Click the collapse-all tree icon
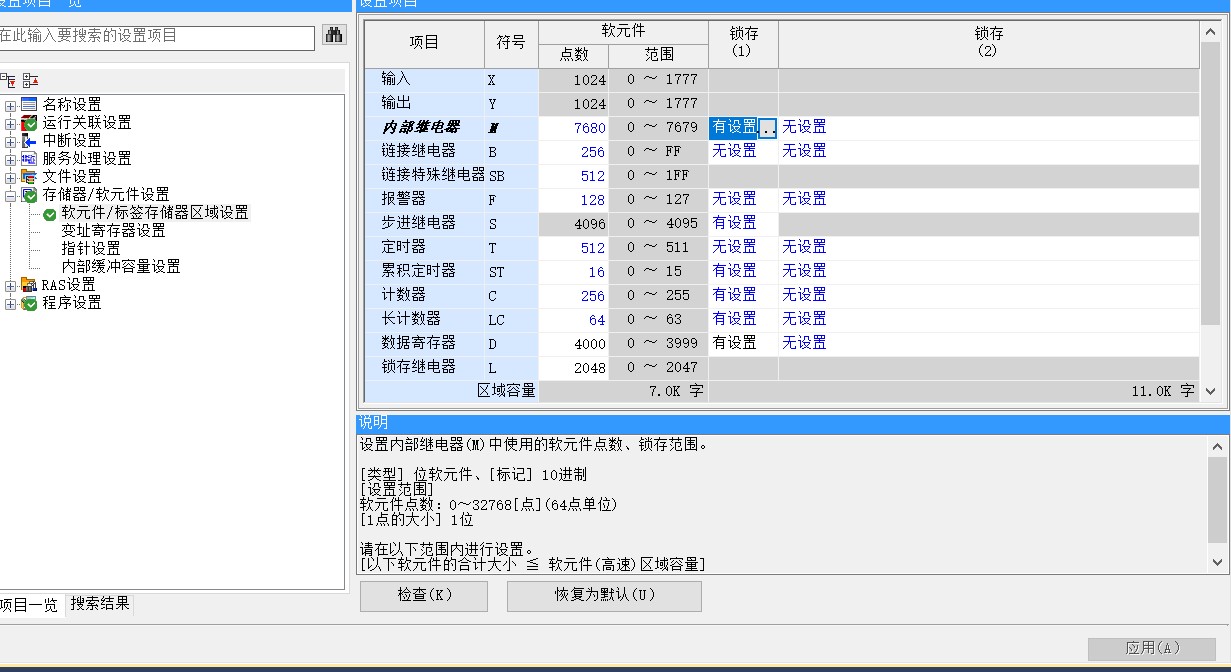 pos(30,80)
